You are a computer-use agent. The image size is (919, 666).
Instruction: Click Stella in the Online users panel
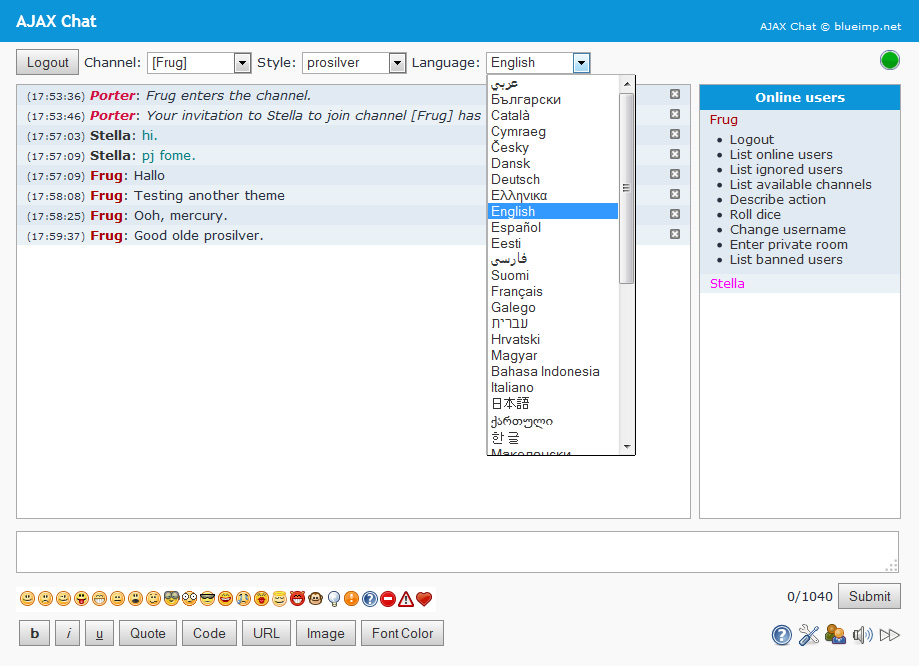727,283
